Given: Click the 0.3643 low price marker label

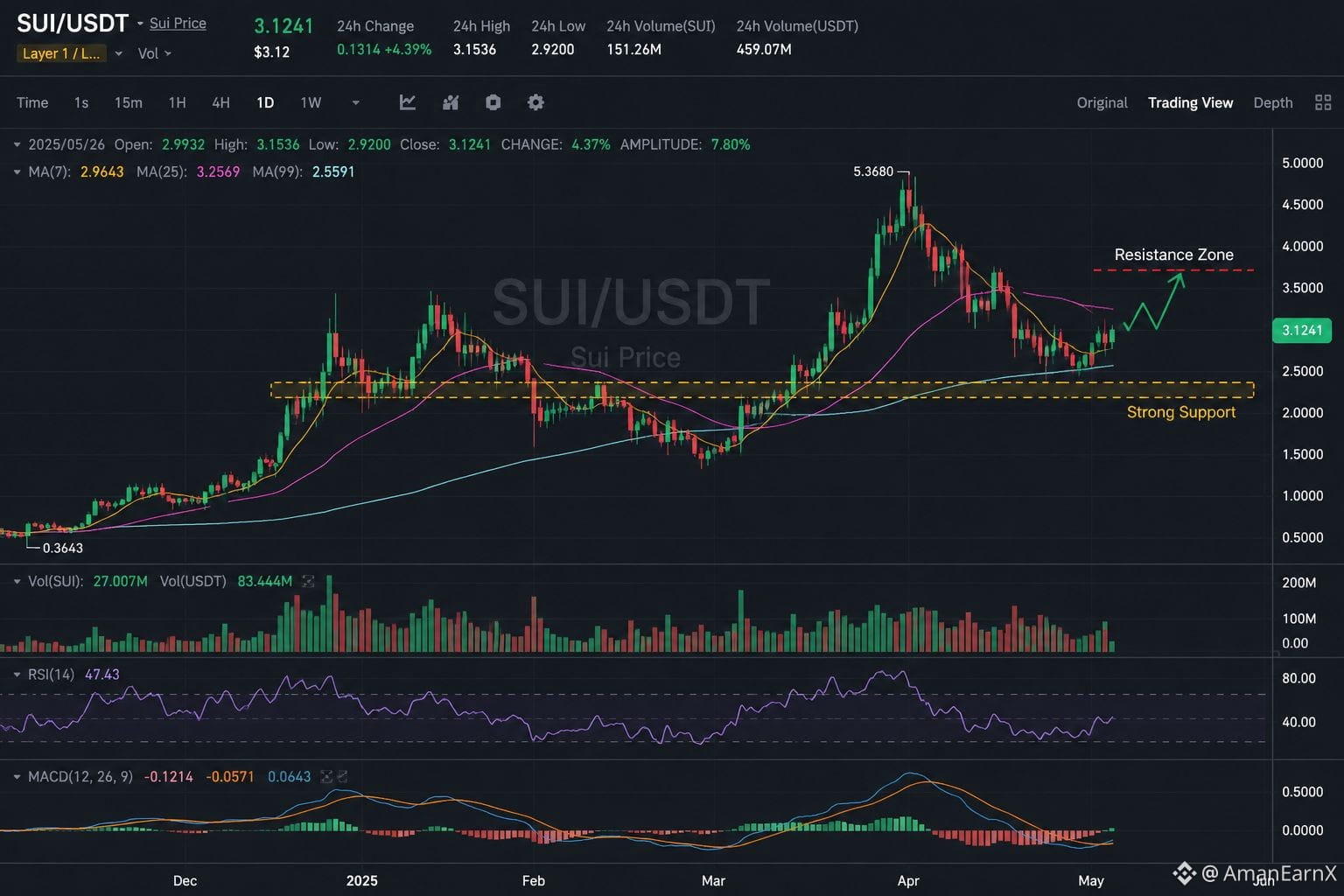Looking at the screenshot, I should pyautogui.click(x=63, y=549).
